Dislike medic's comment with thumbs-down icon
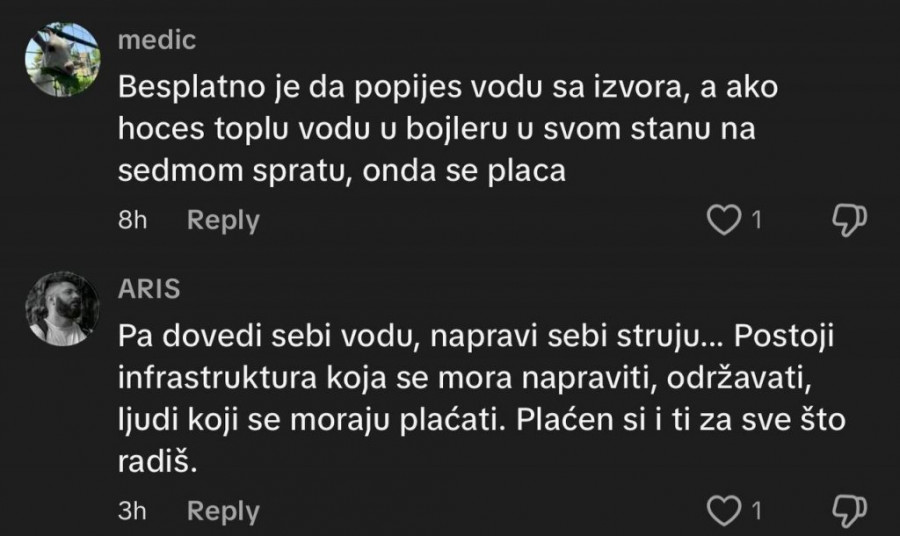This screenshot has height=536, width=900. (849, 219)
